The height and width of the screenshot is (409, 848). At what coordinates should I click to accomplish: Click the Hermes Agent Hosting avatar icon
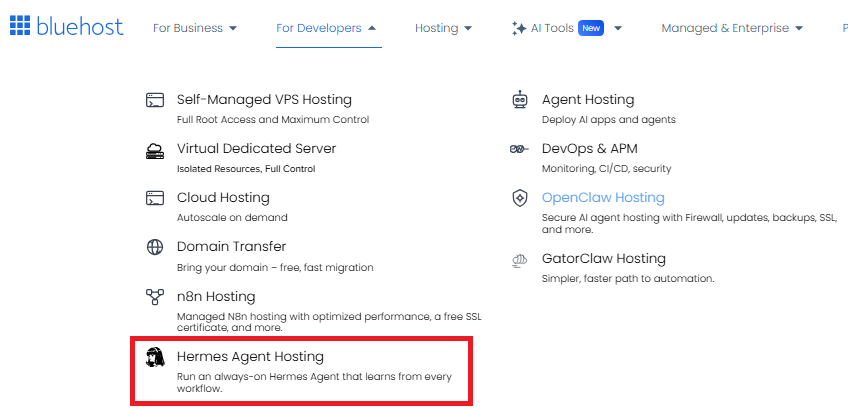(155, 357)
